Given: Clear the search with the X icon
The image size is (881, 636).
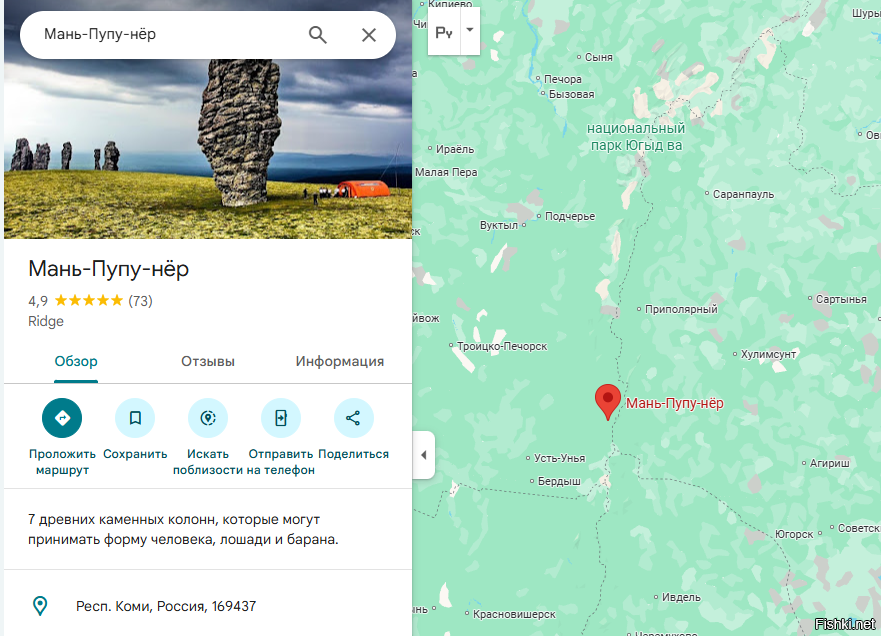Looking at the screenshot, I should tap(369, 35).
